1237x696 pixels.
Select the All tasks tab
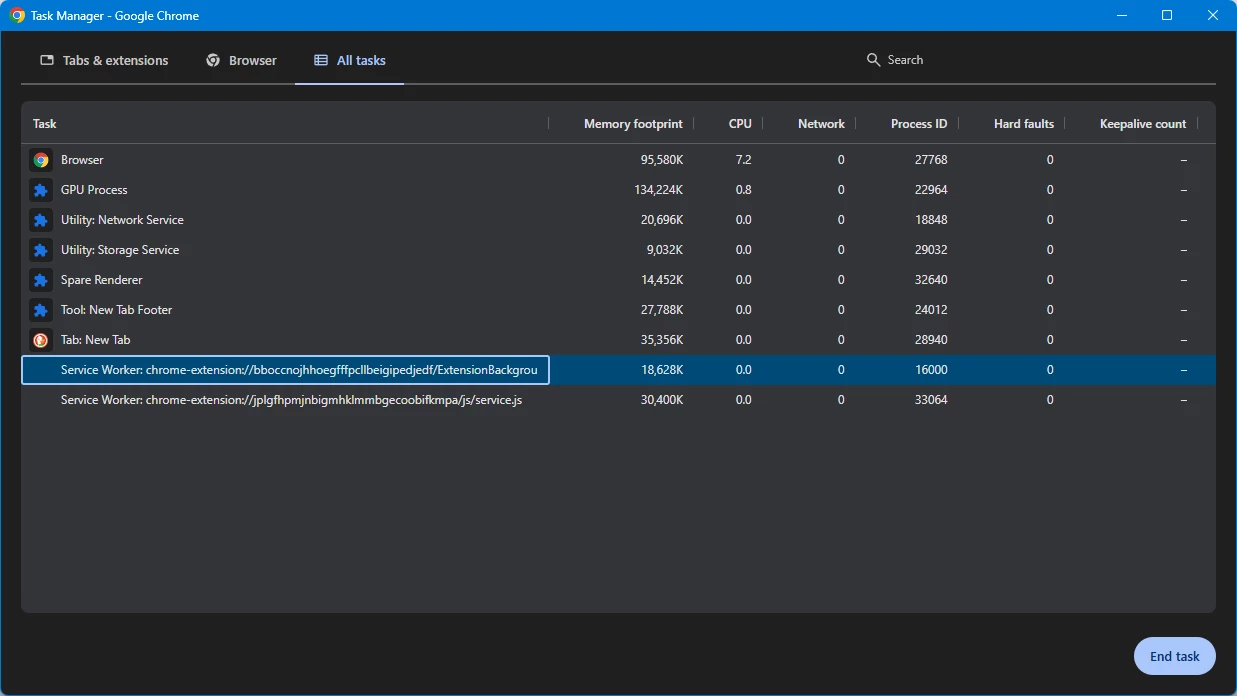[x=349, y=60]
